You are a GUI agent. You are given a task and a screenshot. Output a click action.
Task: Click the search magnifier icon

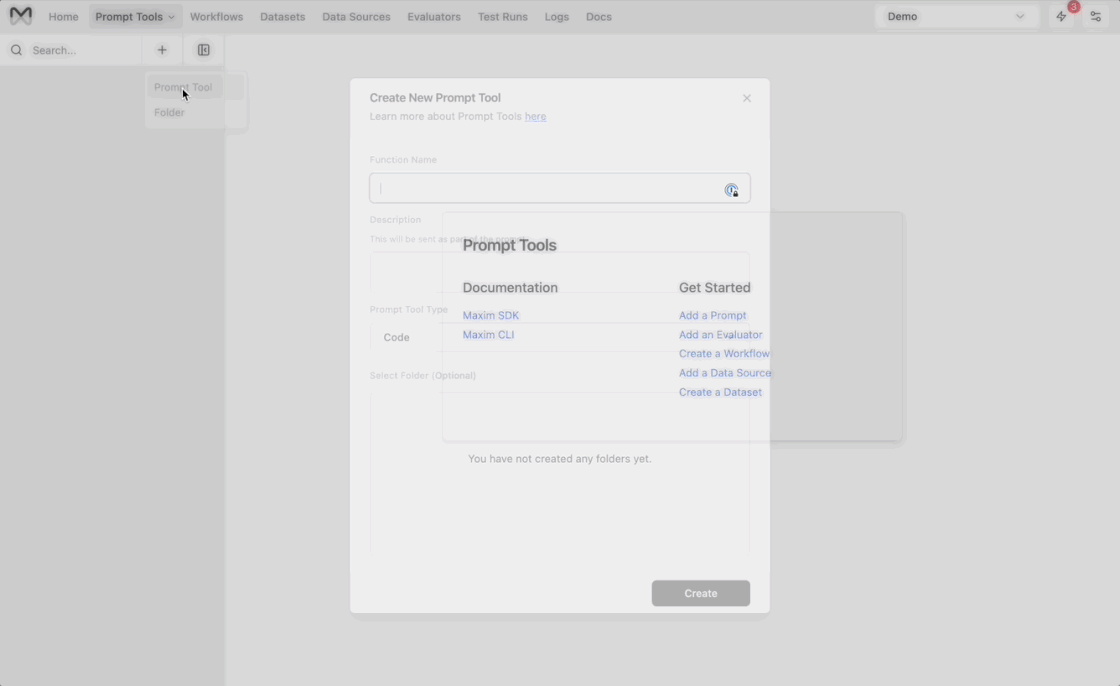[x=16, y=50]
